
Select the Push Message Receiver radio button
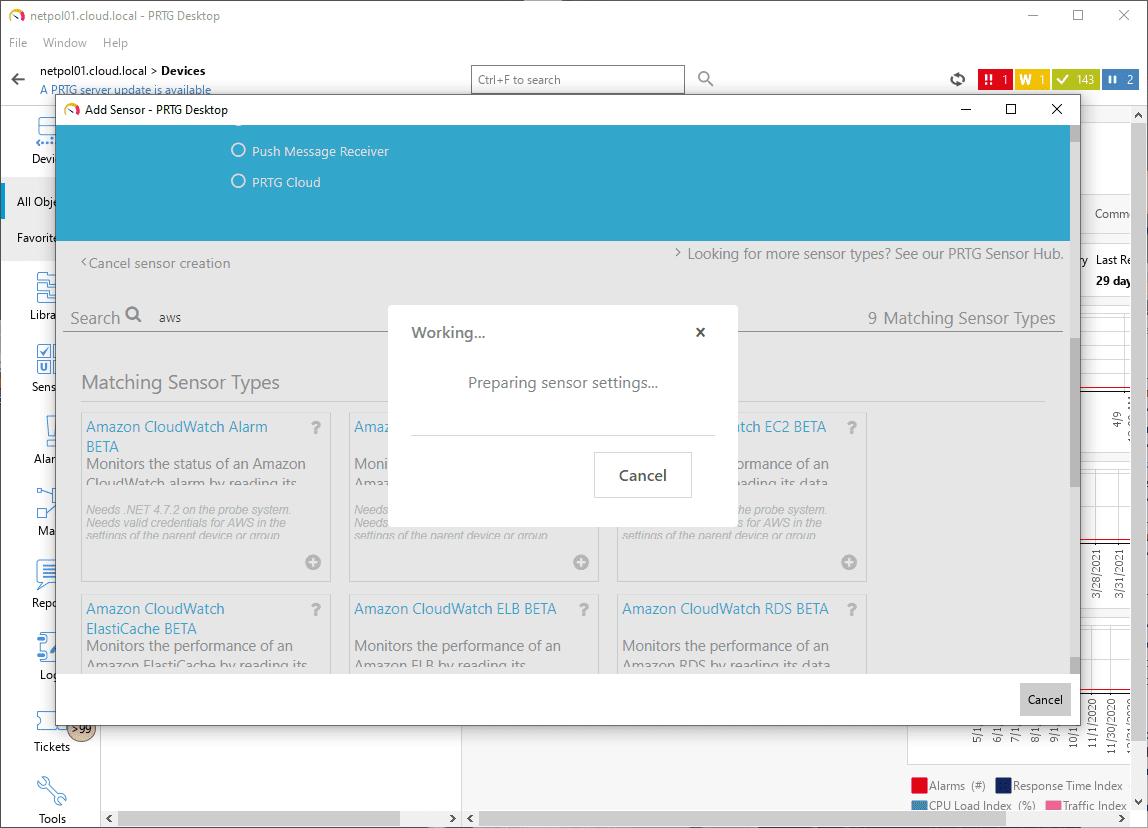point(238,150)
